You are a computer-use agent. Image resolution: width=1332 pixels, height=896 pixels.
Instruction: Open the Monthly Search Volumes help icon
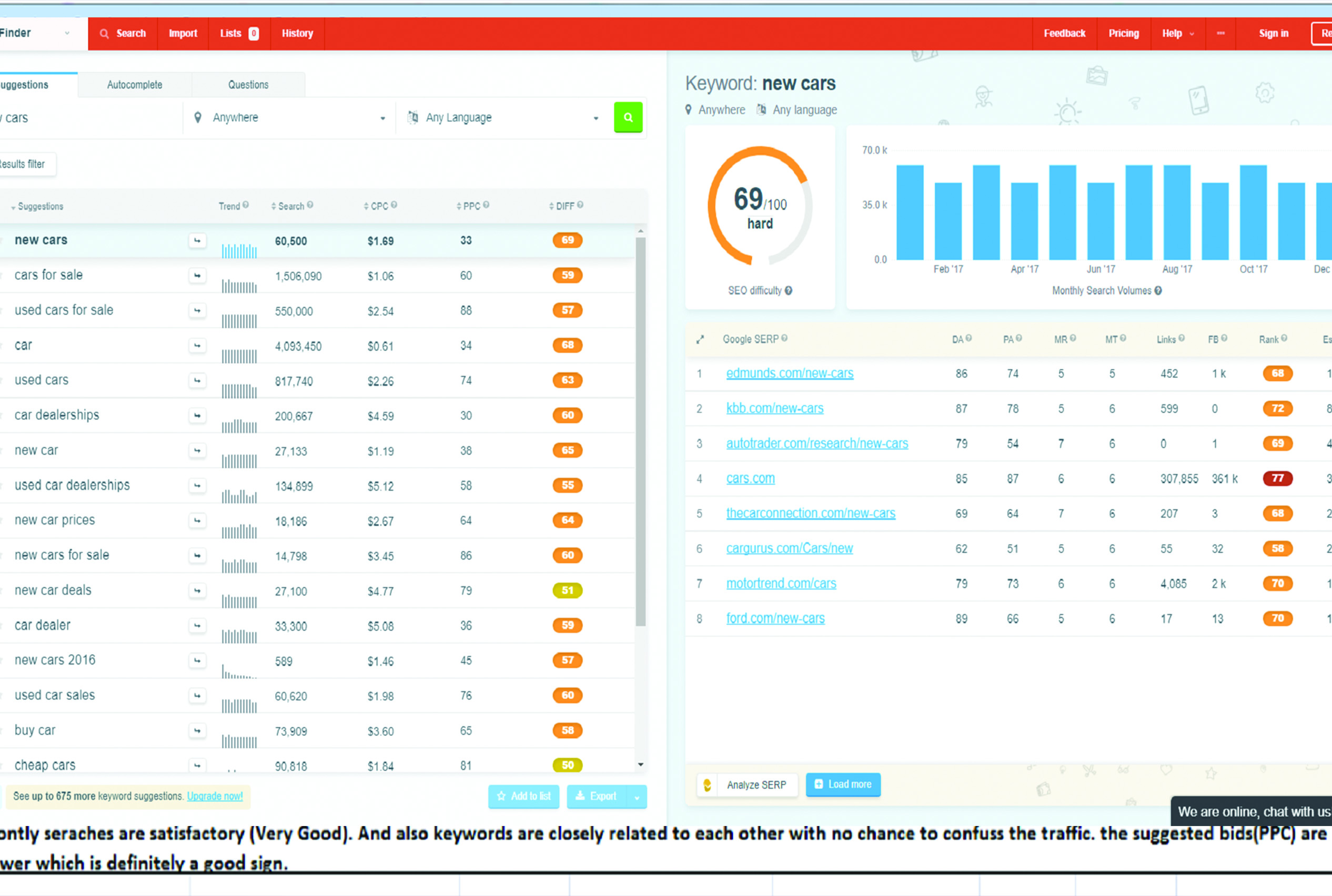click(x=1159, y=290)
